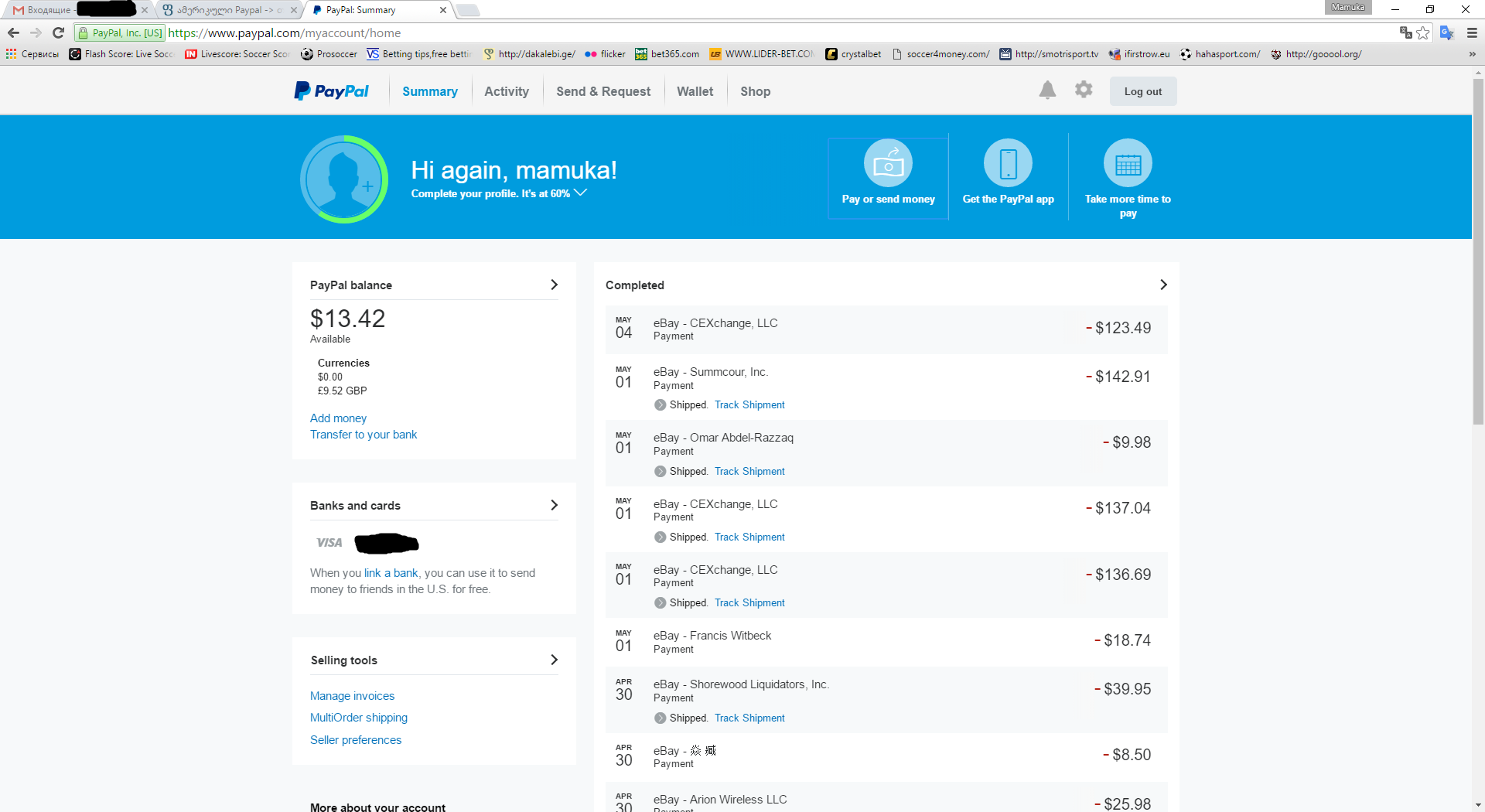Open the Flash Score bookmark
This screenshot has height=812, width=1485.
121,54
